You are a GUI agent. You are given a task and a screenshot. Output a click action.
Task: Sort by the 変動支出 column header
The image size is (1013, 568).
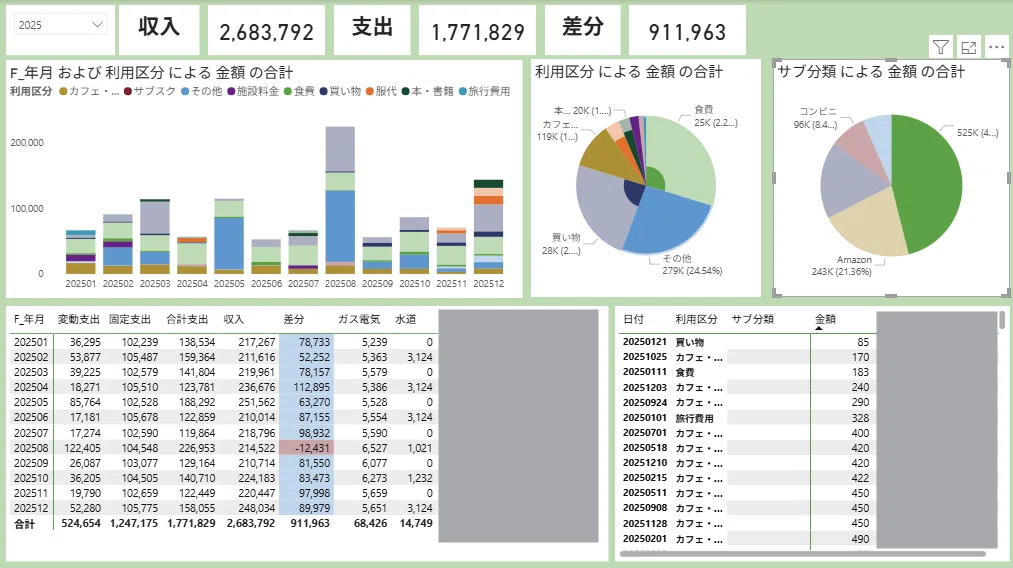click(x=78, y=319)
